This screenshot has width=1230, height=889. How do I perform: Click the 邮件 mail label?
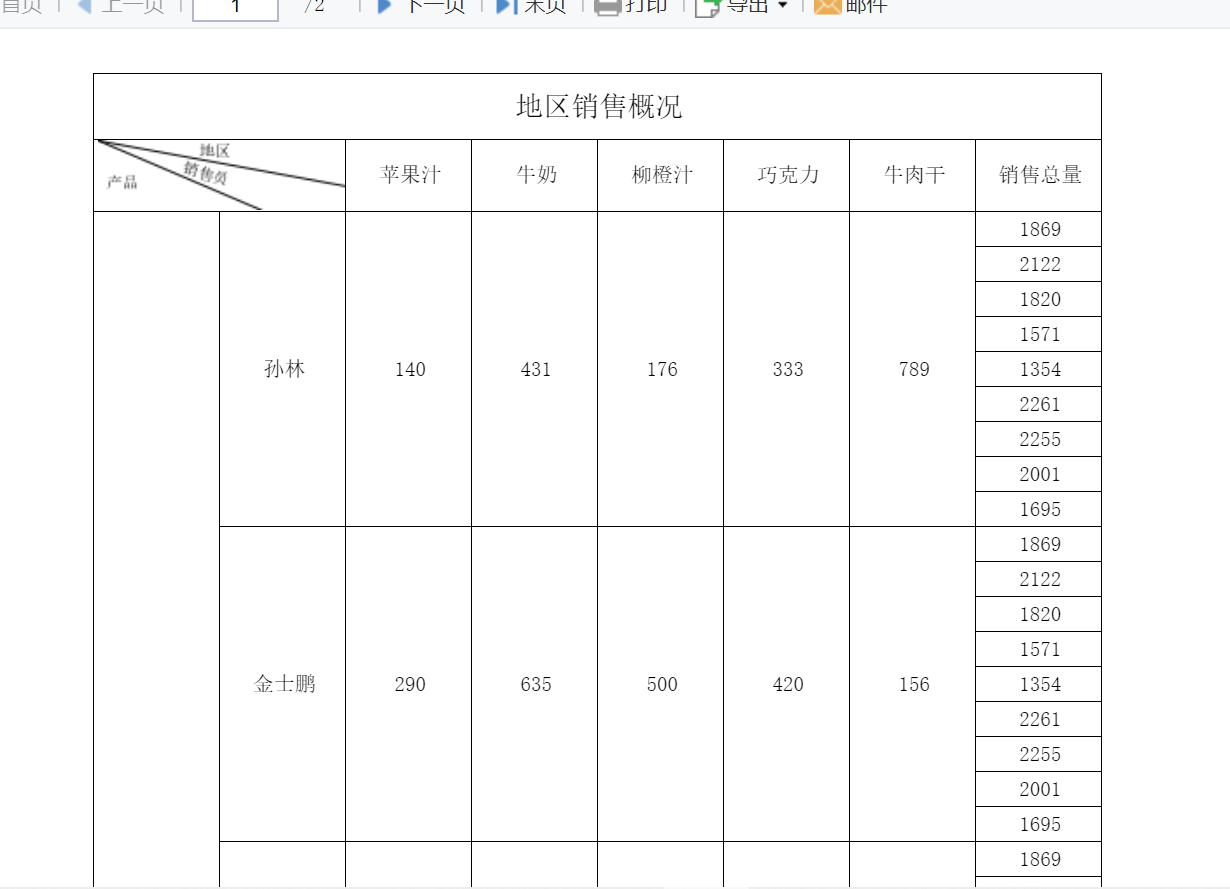(866, 5)
